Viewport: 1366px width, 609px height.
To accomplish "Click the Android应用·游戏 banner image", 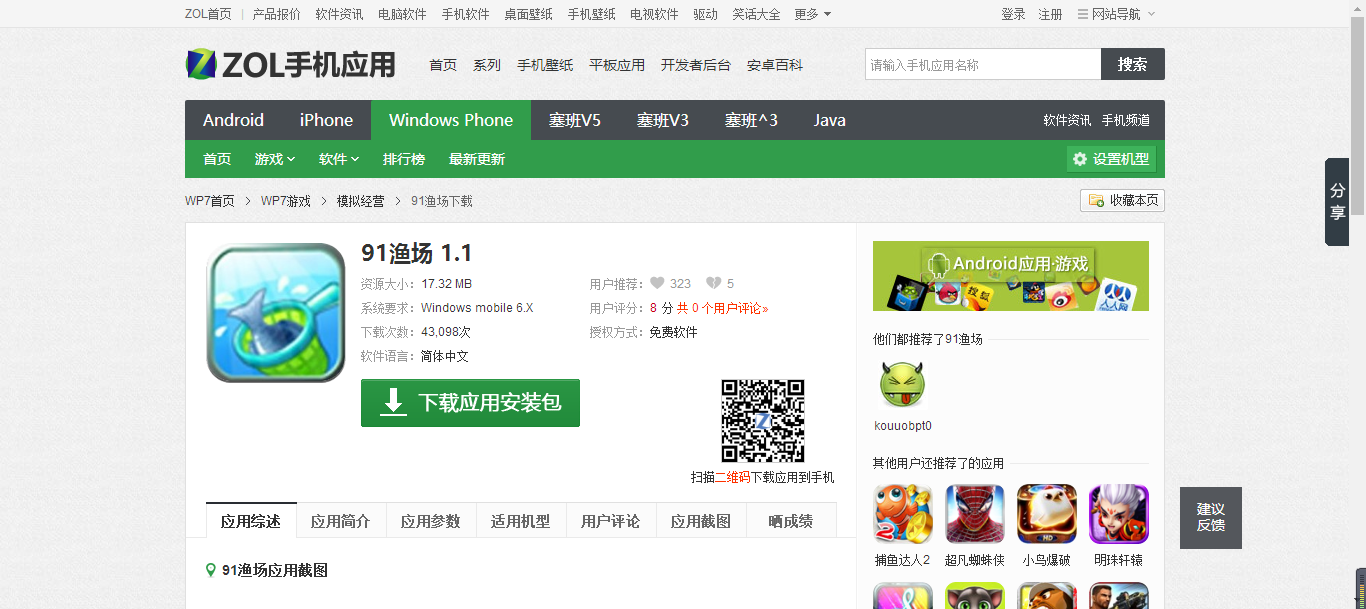I will click(x=1010, y=276).
